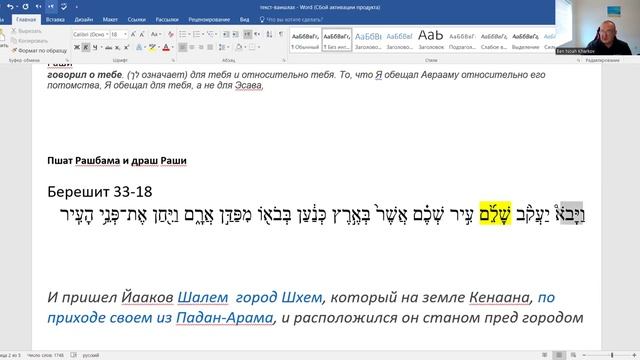Click the borders icon in paragraph group

pos(252,47)
